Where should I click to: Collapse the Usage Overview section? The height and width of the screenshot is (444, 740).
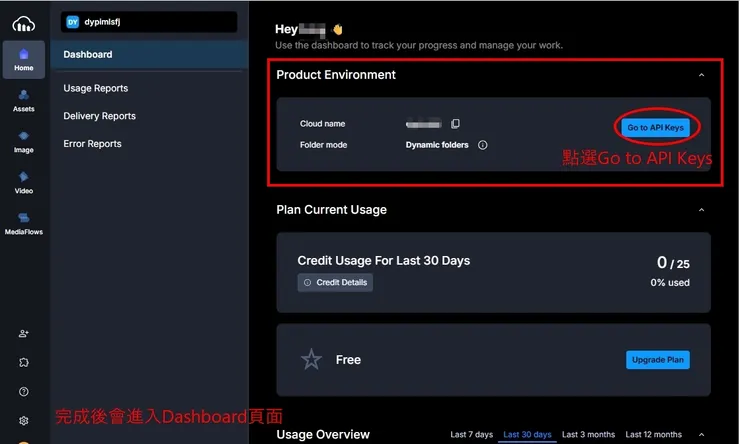click(701, 435)
